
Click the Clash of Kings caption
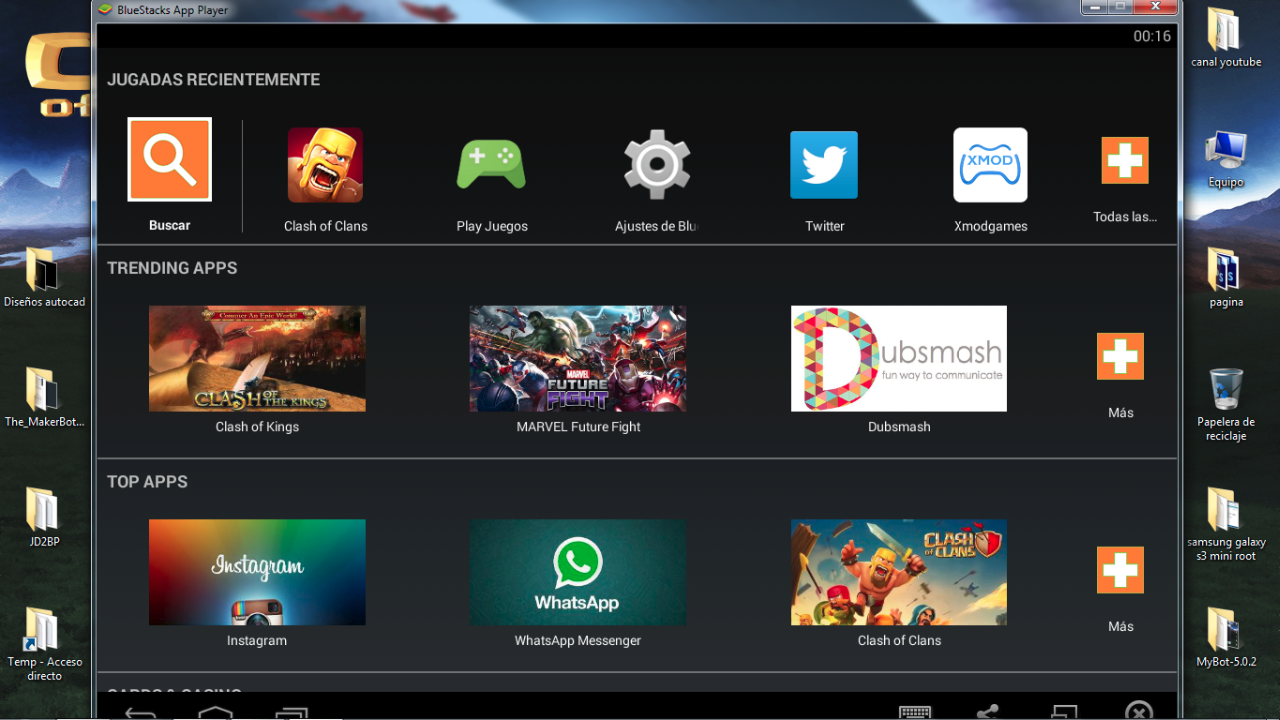click(257, 427)
